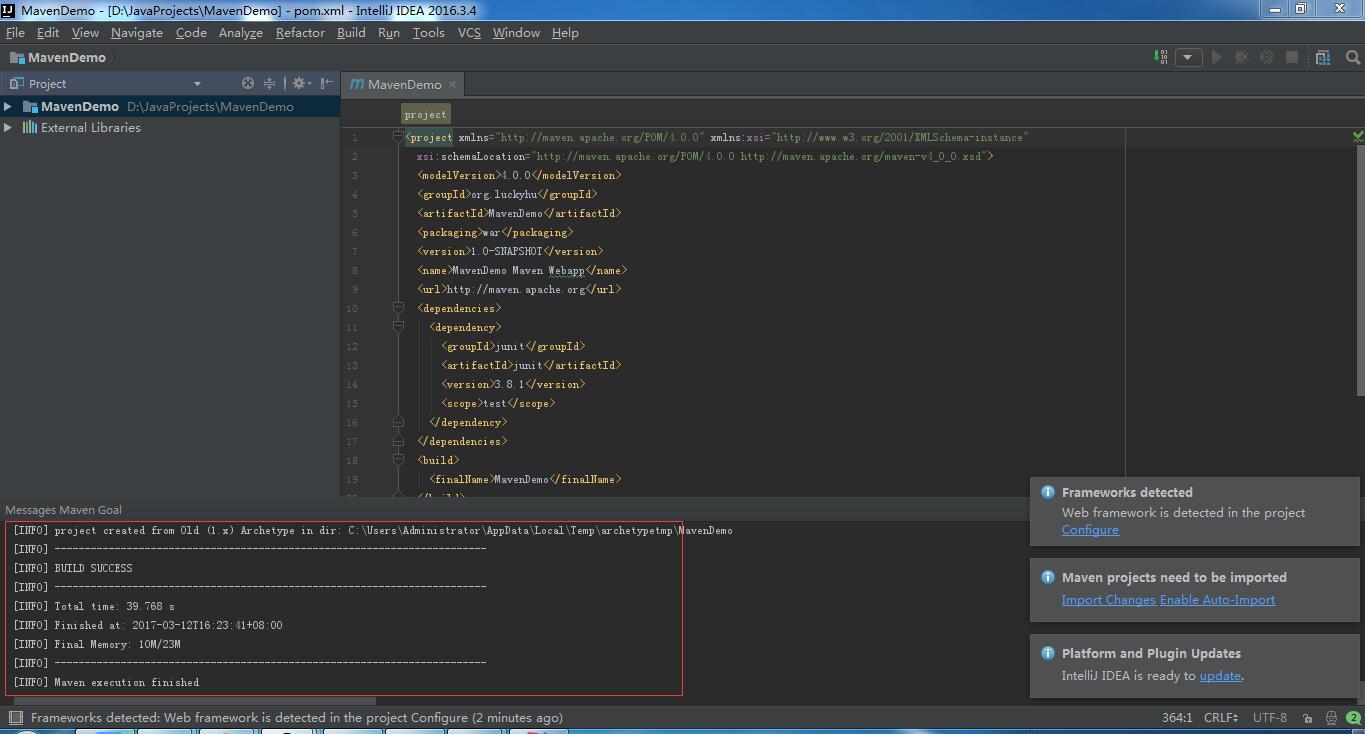The height and width of the screenshot is (734, 1365).
Task: Collapse the dependency element fold marker
Action: (398, 327)
